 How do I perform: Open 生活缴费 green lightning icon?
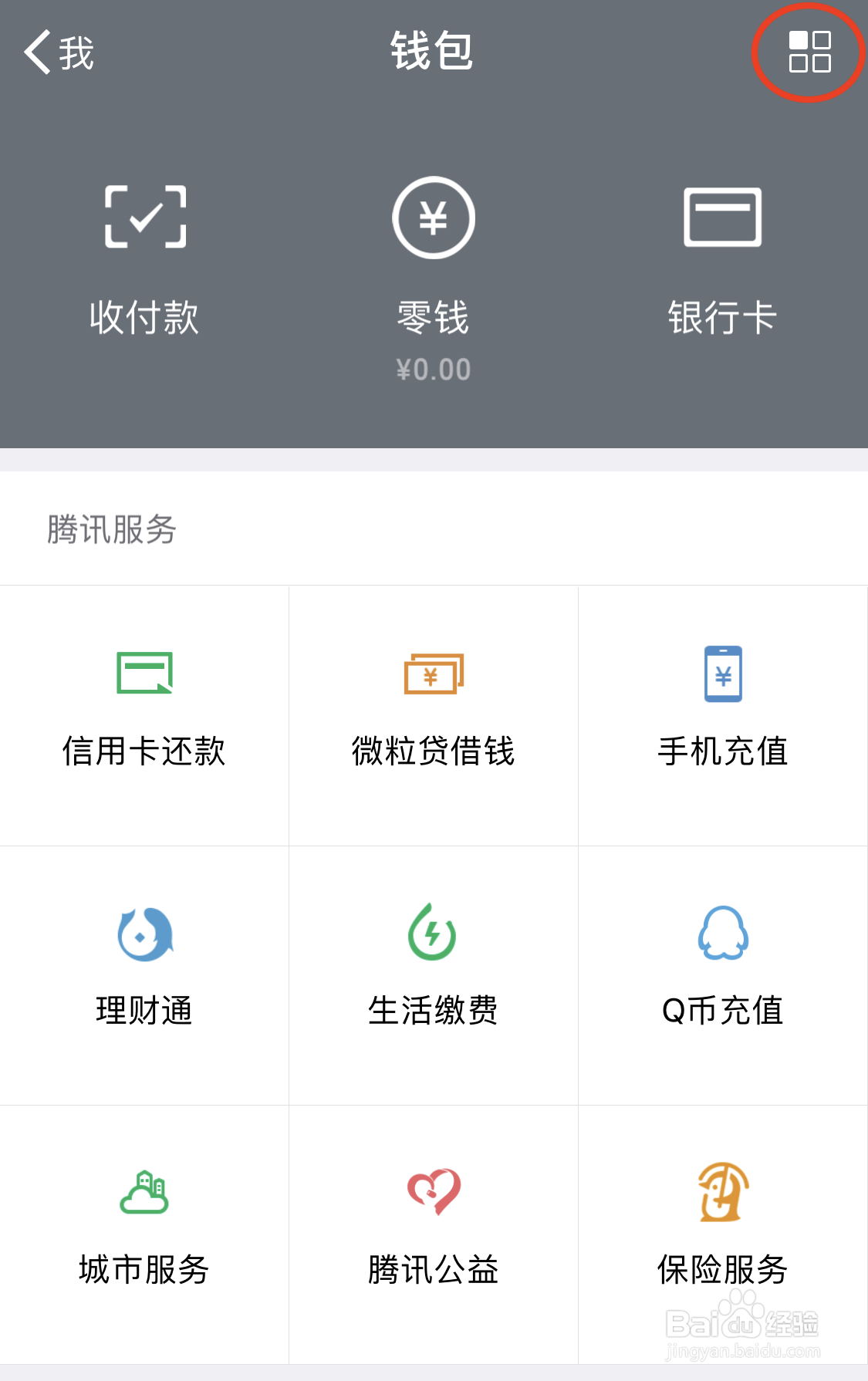coord(432,932)
